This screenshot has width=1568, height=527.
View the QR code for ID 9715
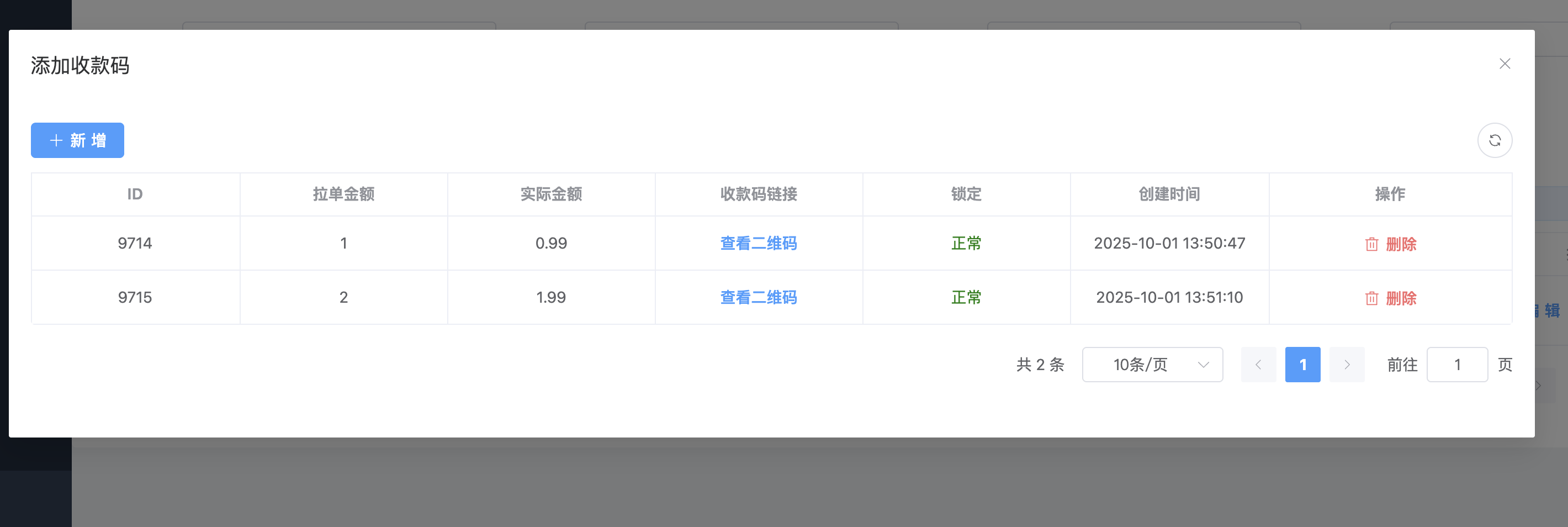(x=758, y=298)
